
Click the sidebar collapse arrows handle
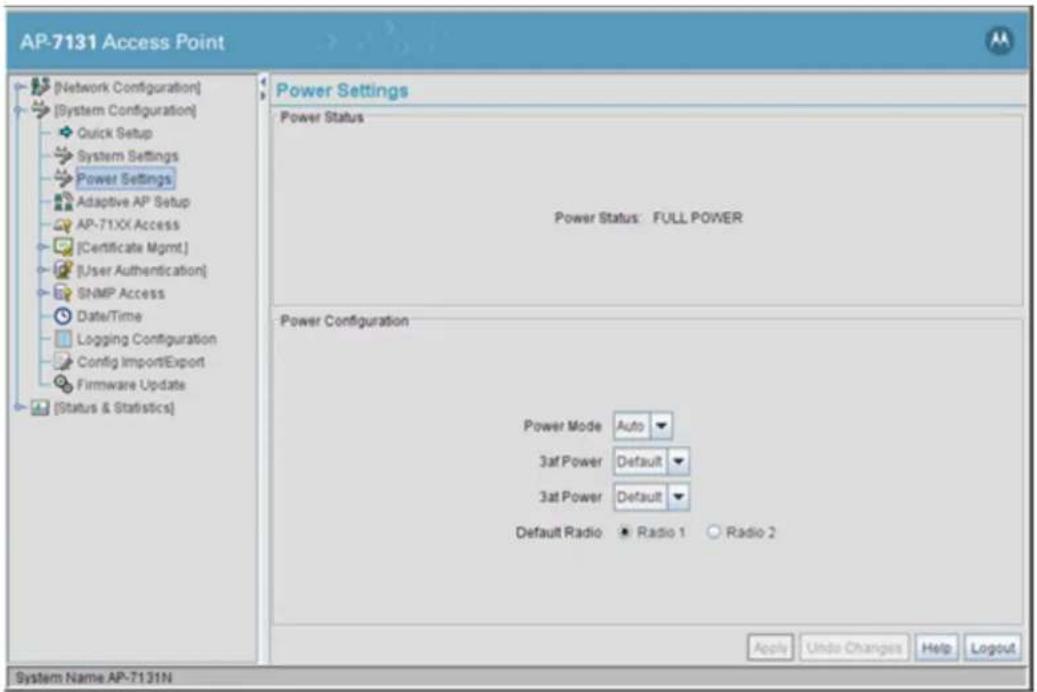(263, 88)
